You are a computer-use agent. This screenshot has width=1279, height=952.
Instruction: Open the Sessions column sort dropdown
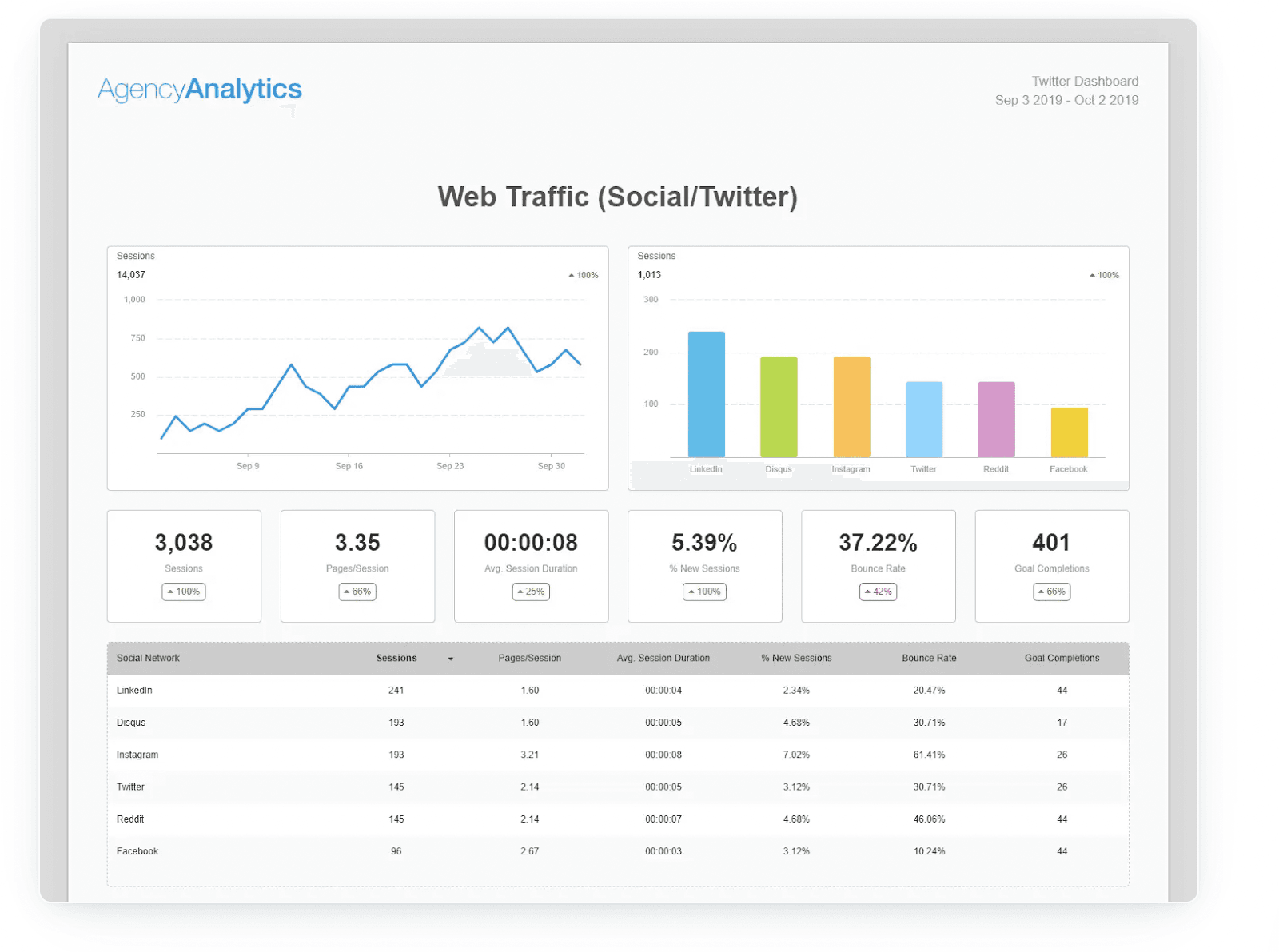click(451, 658)
